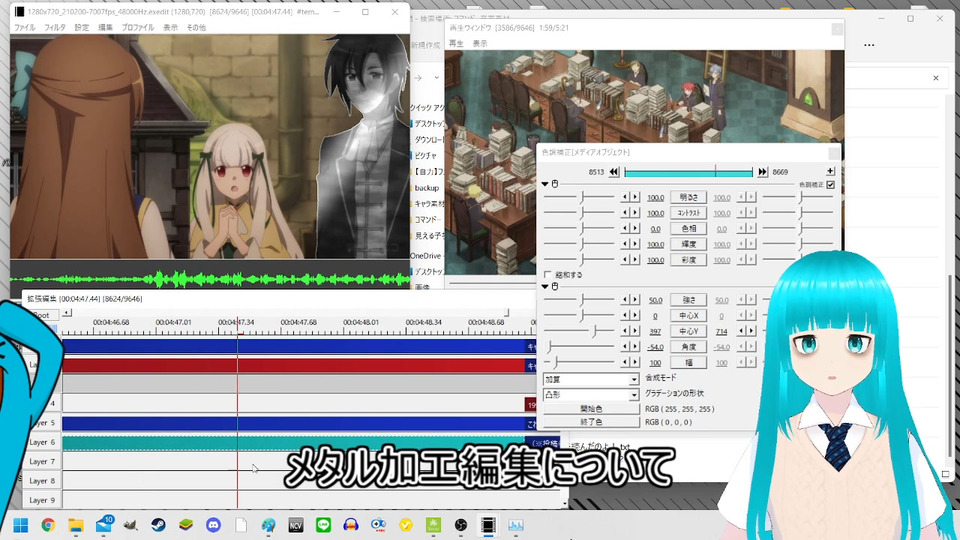Toggle Layer 6 visibility in timeline
This screenshot has width=960, height=540.
pos(42,442)
